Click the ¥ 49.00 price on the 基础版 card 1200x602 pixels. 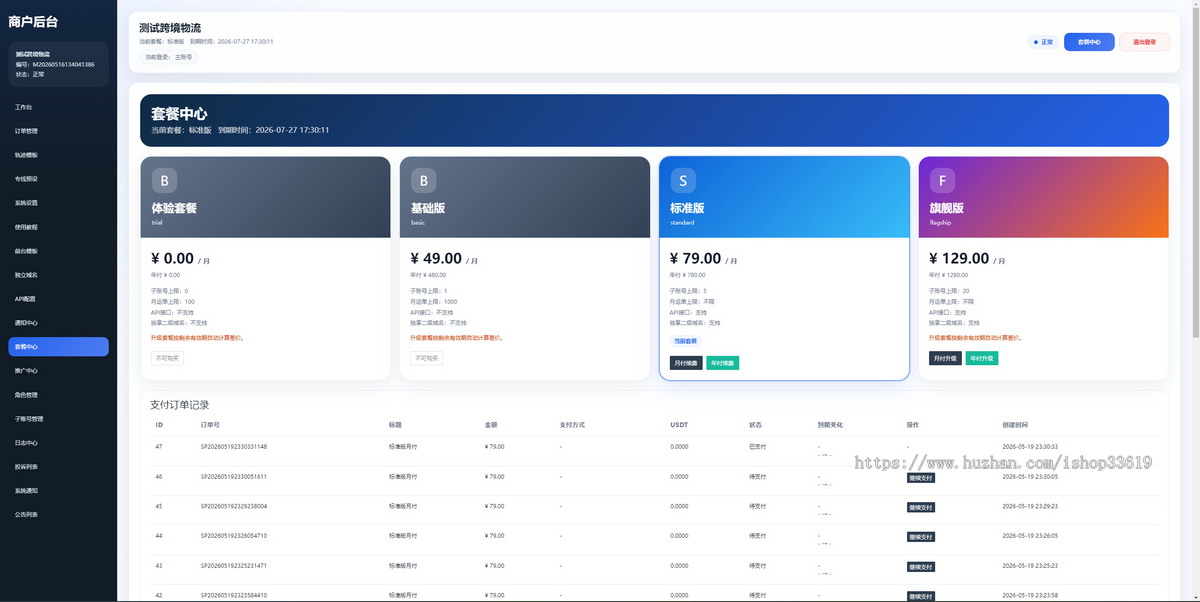click(x=436, y=258)
